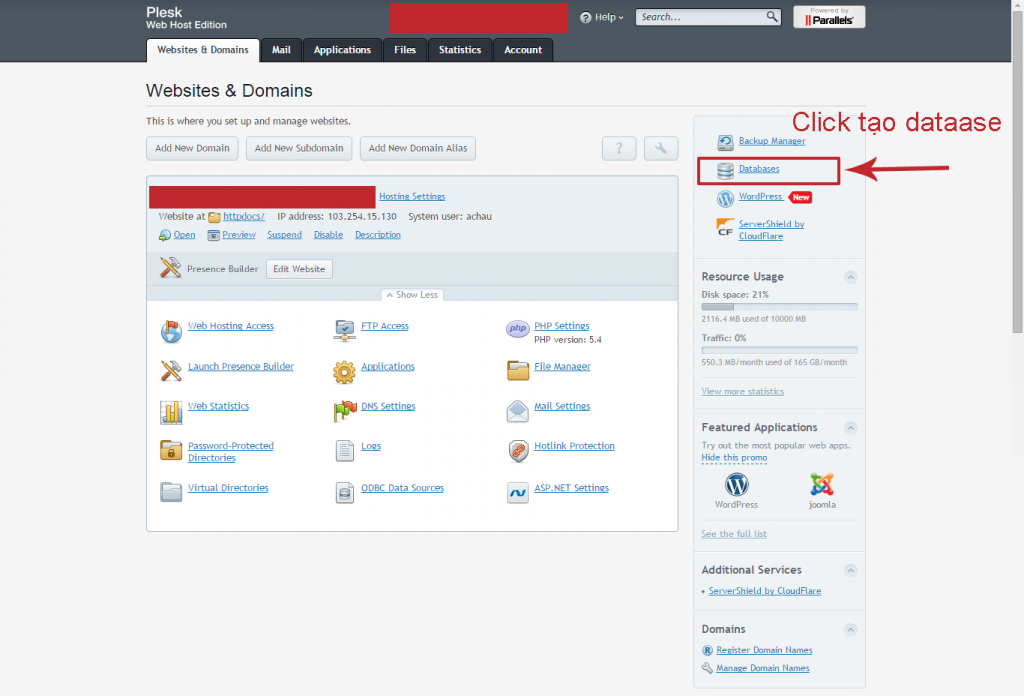Click into the Search input field
Image resolution: width=1024 pixels, height=696 pixels.
click(702, 17)
